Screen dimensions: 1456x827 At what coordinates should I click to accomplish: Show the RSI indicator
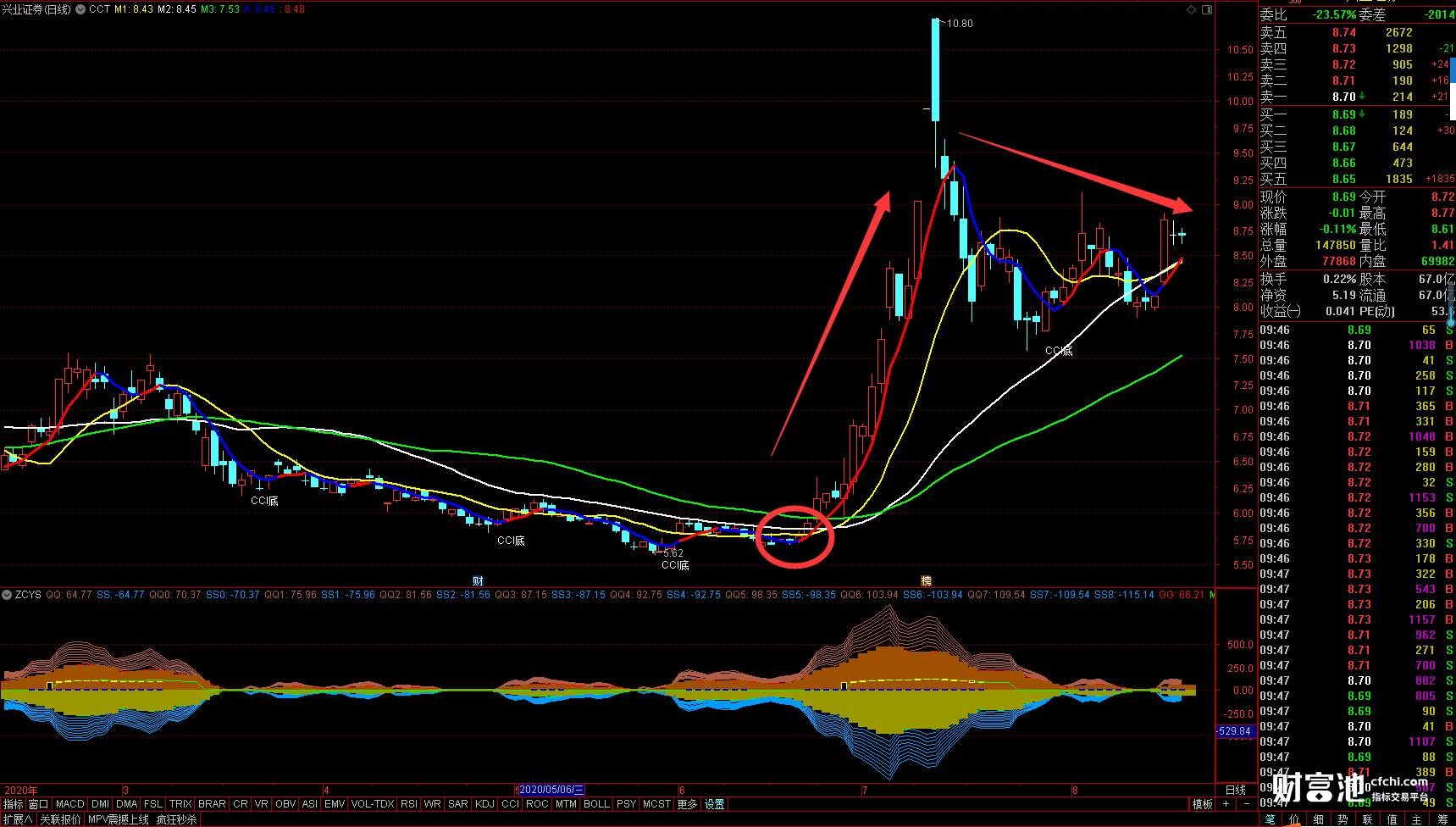point(409,804)
